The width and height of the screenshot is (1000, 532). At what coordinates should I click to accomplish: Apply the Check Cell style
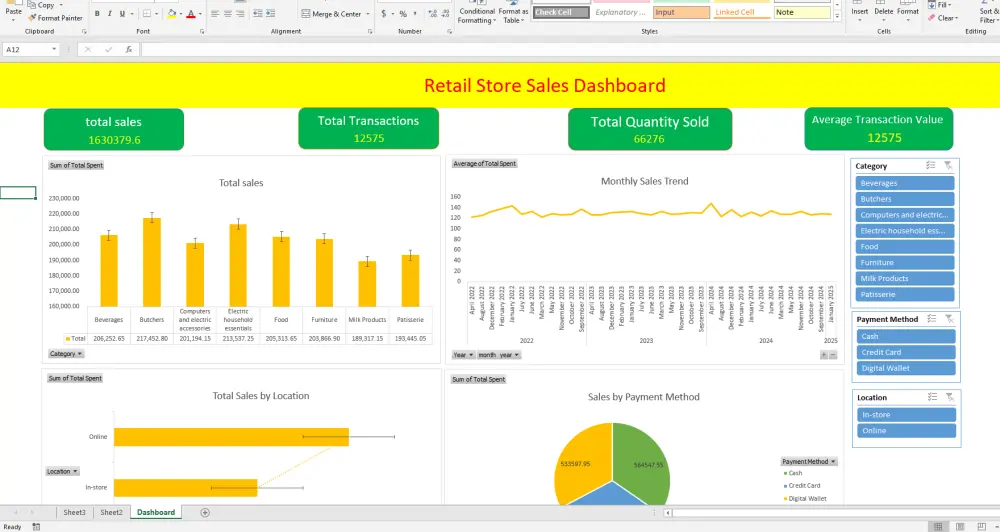point(561,12)
